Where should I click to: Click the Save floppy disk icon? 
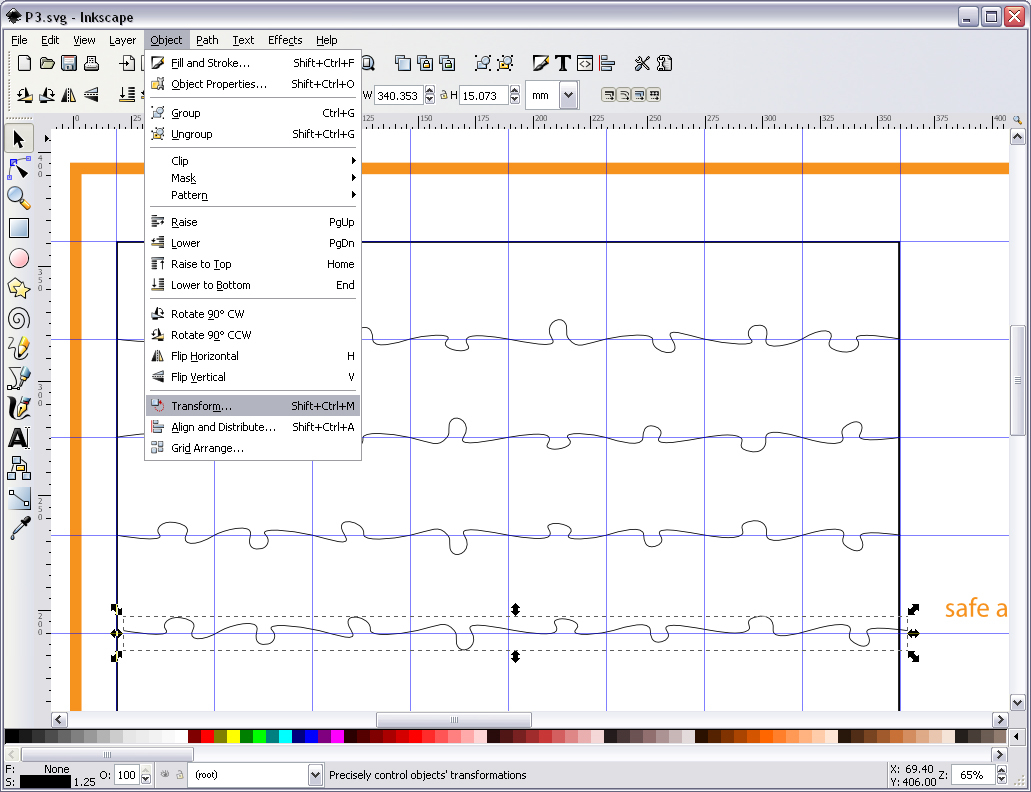tap(69, 63)
